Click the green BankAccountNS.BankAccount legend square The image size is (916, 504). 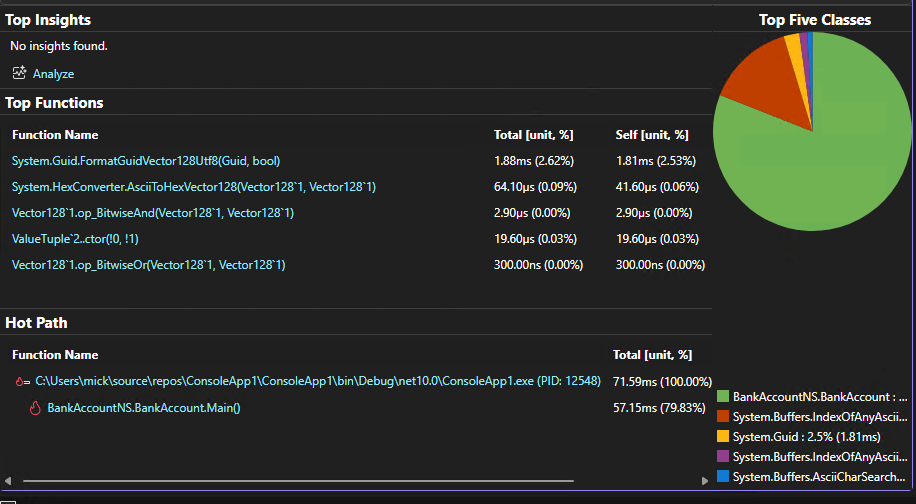pyautogui.click(x=723, y=397)
